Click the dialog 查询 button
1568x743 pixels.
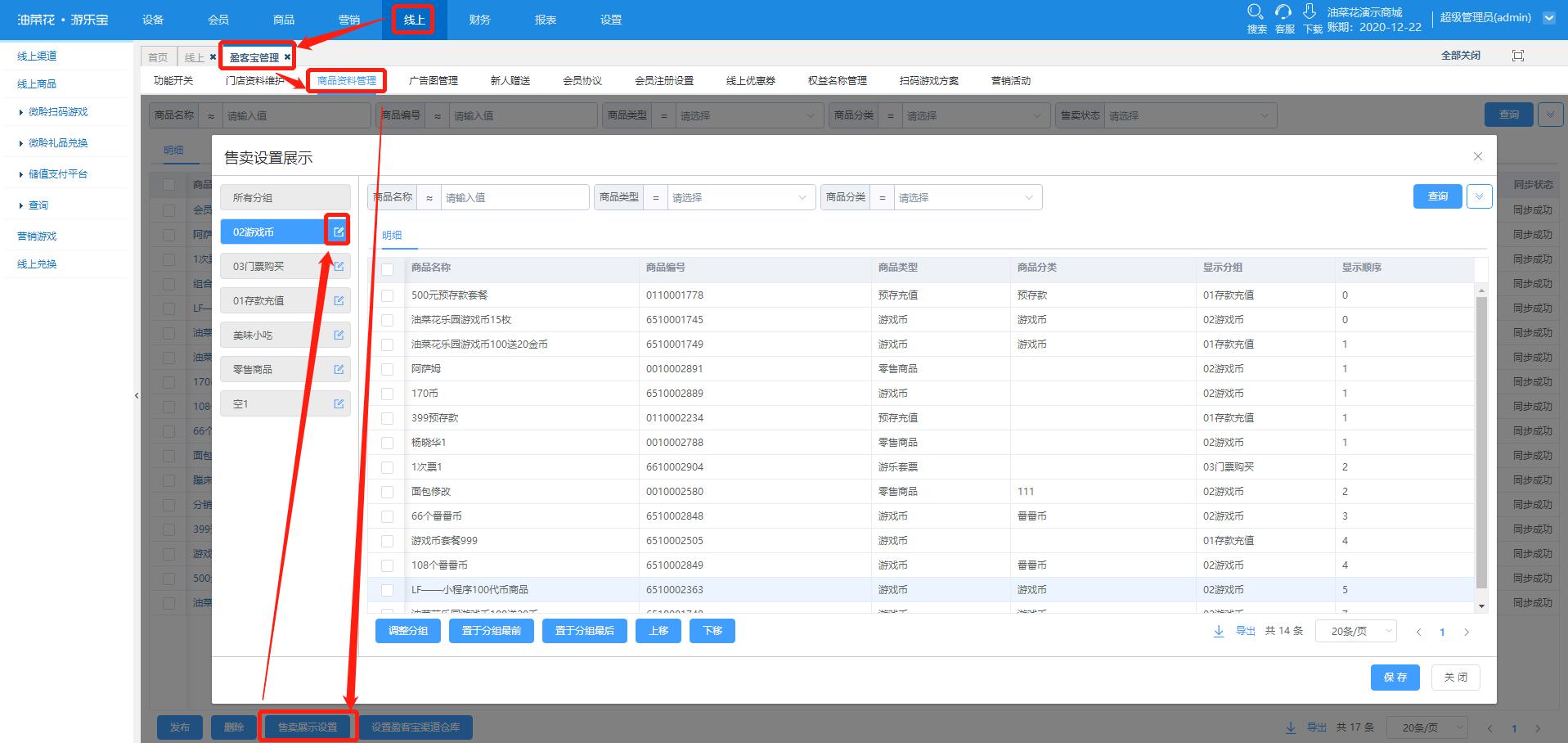1438,196
